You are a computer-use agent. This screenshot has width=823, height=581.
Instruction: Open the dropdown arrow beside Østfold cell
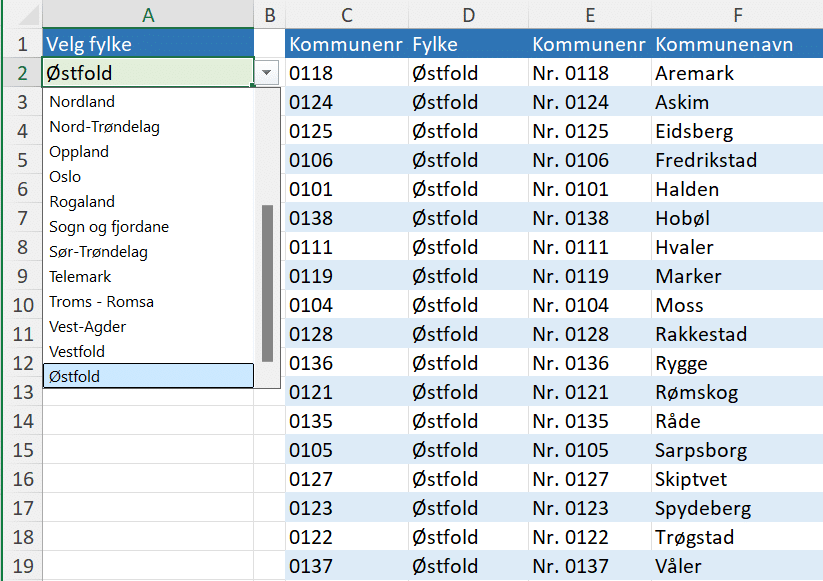point(267,73)
